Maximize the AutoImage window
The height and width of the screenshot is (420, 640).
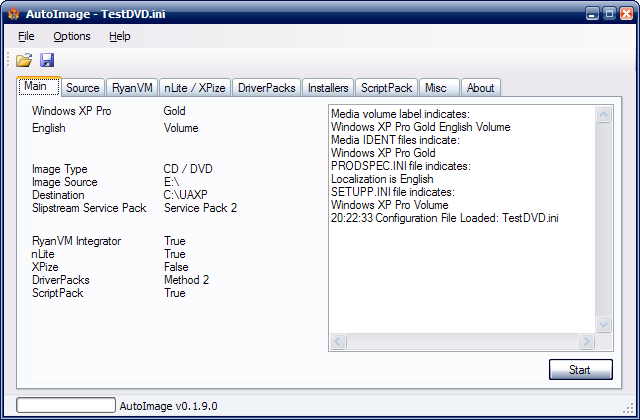609,13
